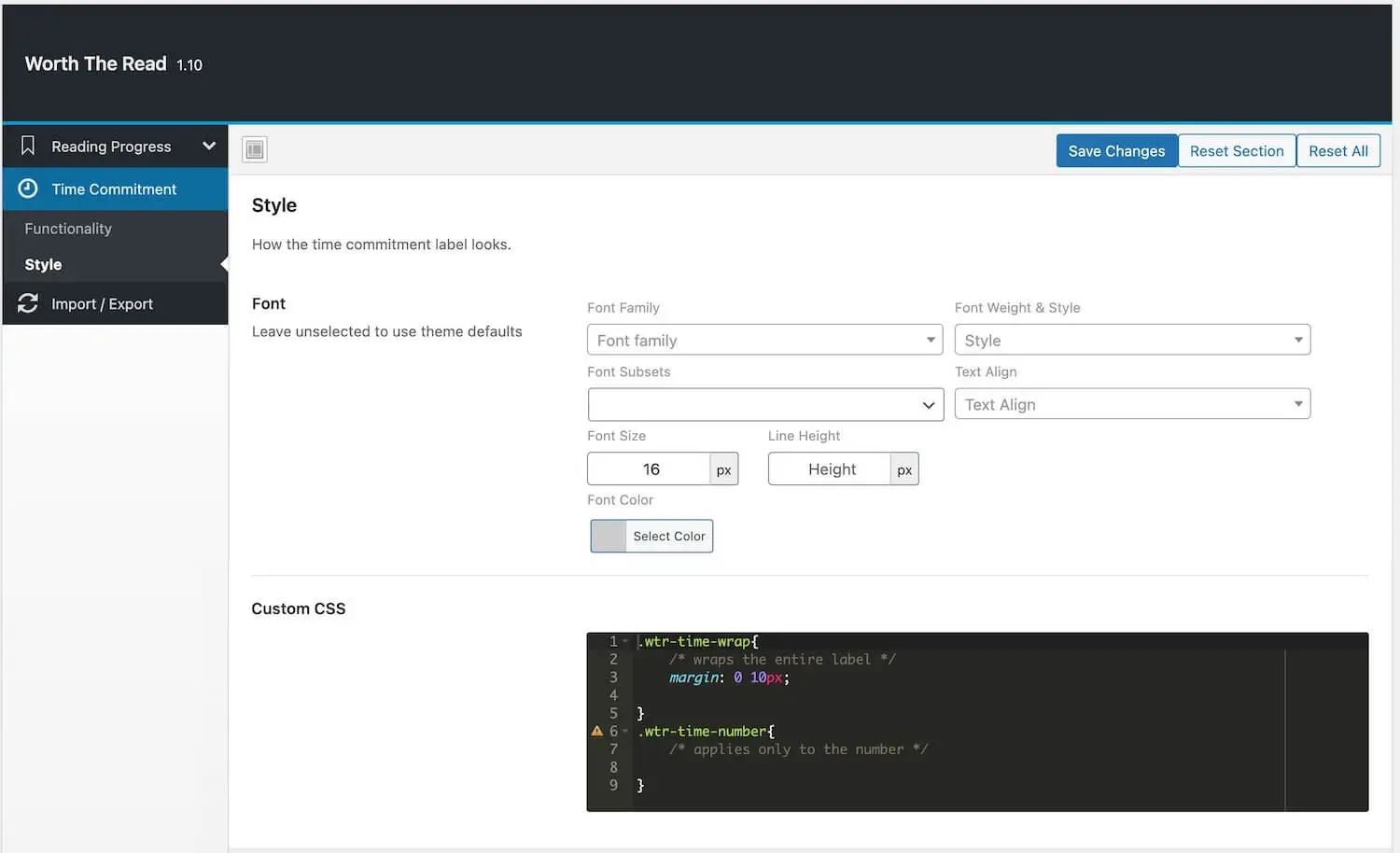Viewport: 1400px width, 853px height.
Task: Click the font color swatch preview
Action: (x=609, y=536)
